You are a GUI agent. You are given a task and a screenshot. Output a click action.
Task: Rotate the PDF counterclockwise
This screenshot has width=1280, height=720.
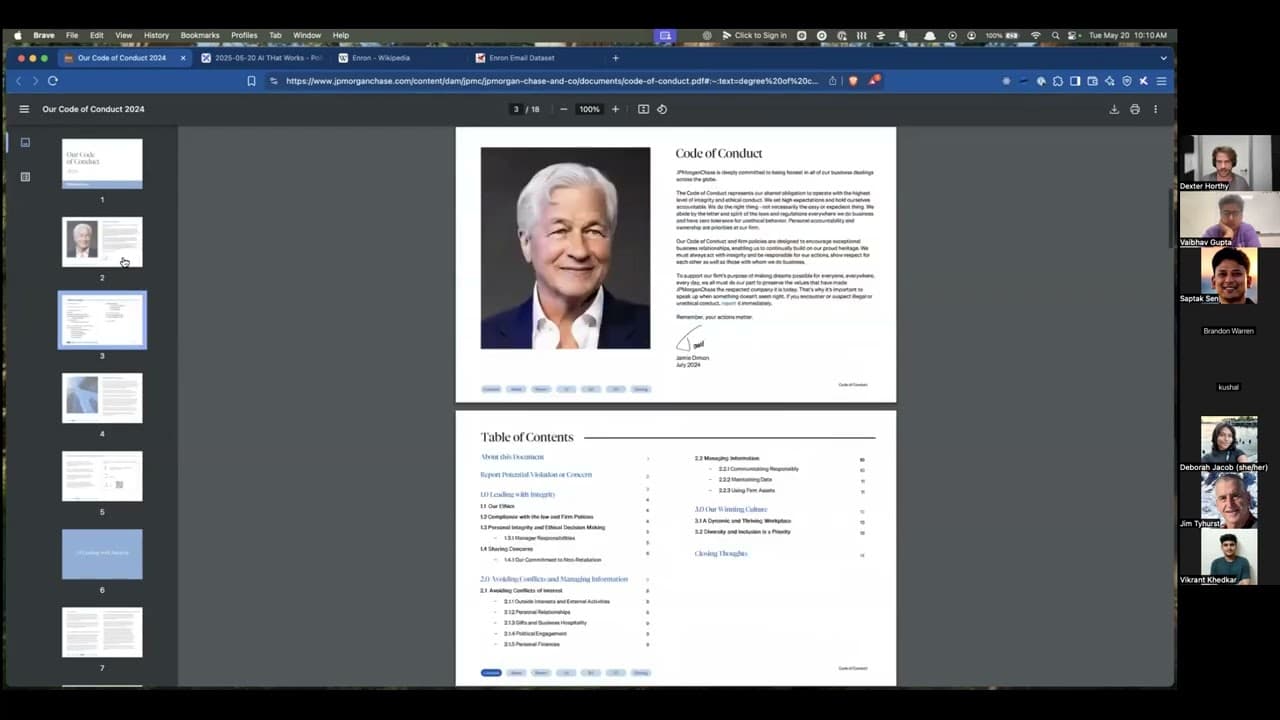pos(662,109)
